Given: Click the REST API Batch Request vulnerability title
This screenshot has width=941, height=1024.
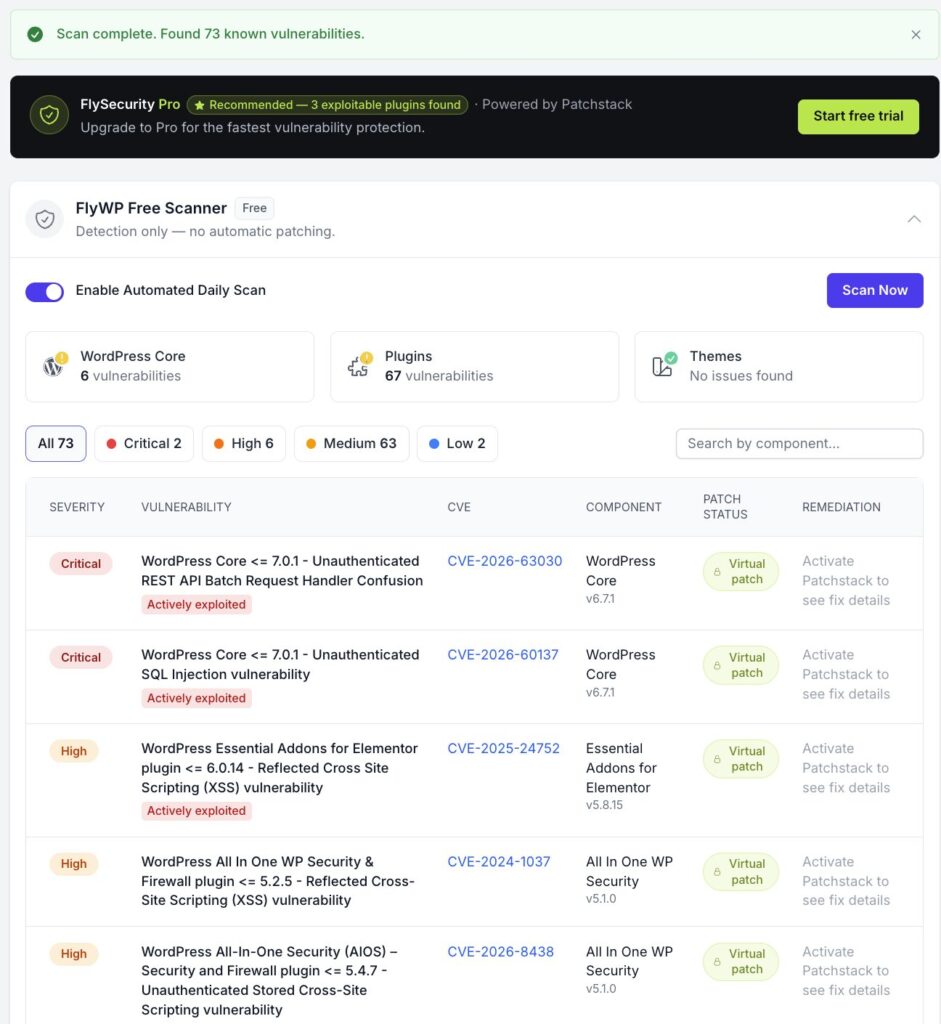Looking at the screenshot, I should 282,571.
